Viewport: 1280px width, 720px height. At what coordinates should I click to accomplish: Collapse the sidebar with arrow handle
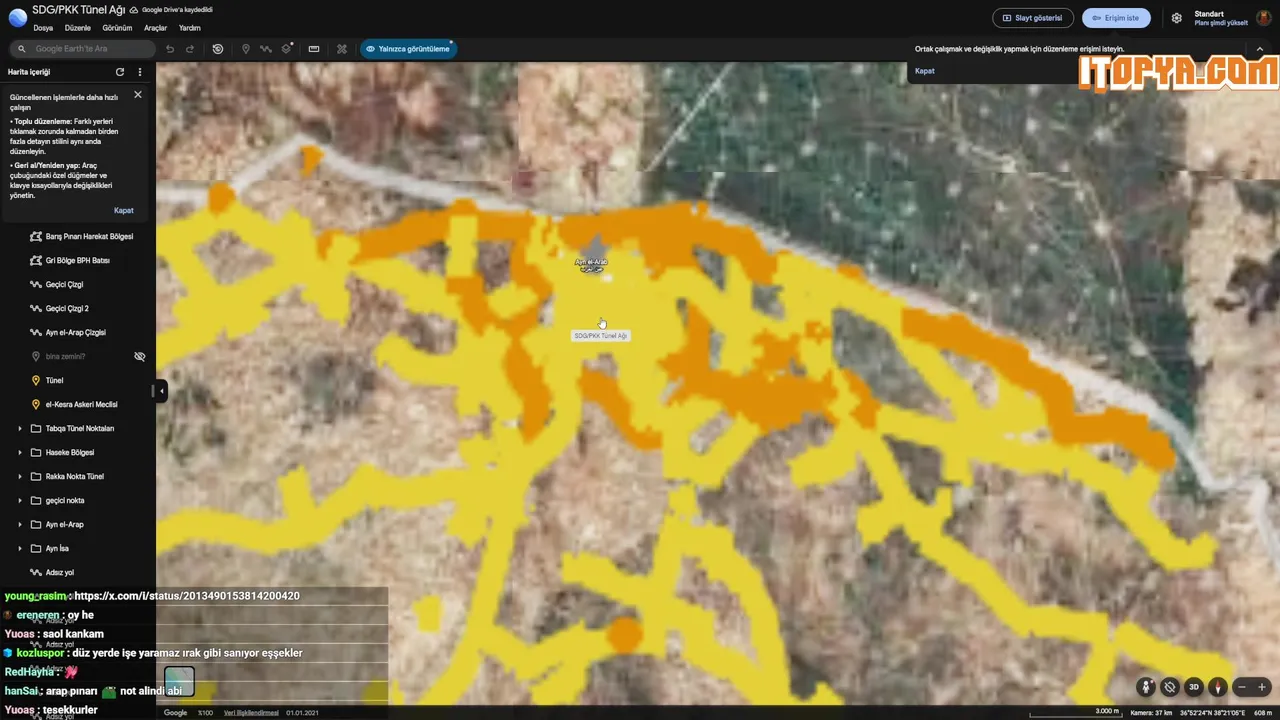click(x=161, y=391)
